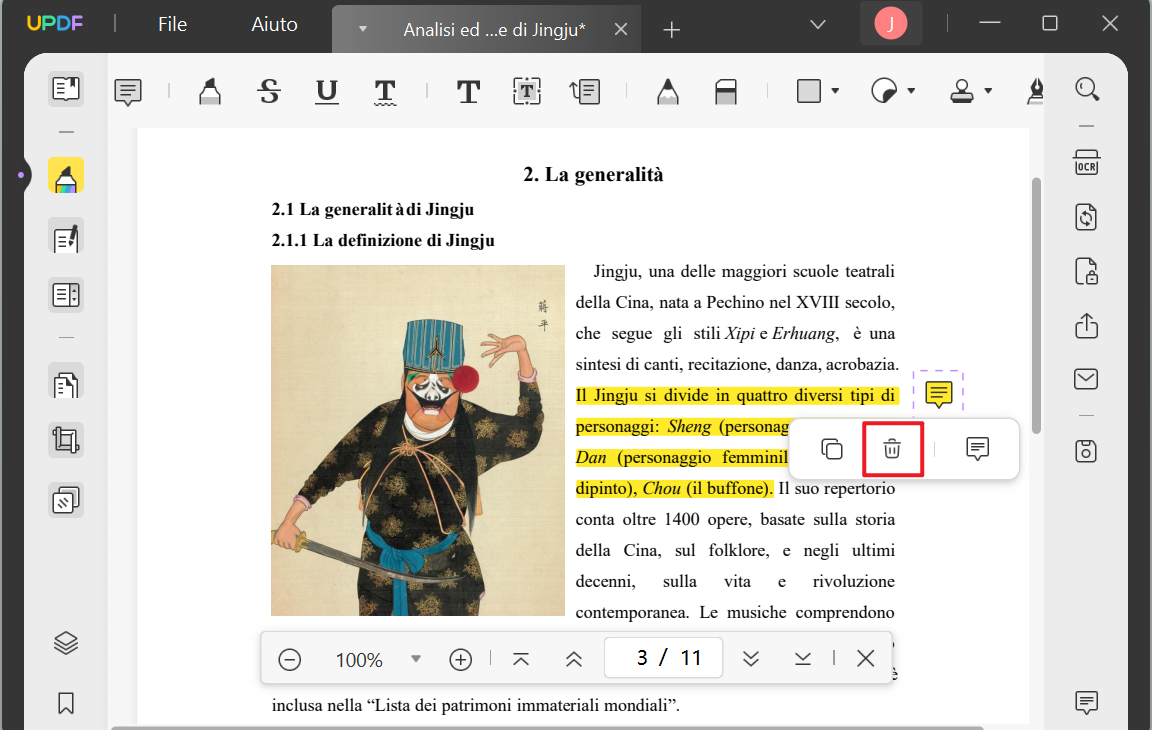
Task: Open the tab dropdown arrow beside document title
Action: click(362, 29)
